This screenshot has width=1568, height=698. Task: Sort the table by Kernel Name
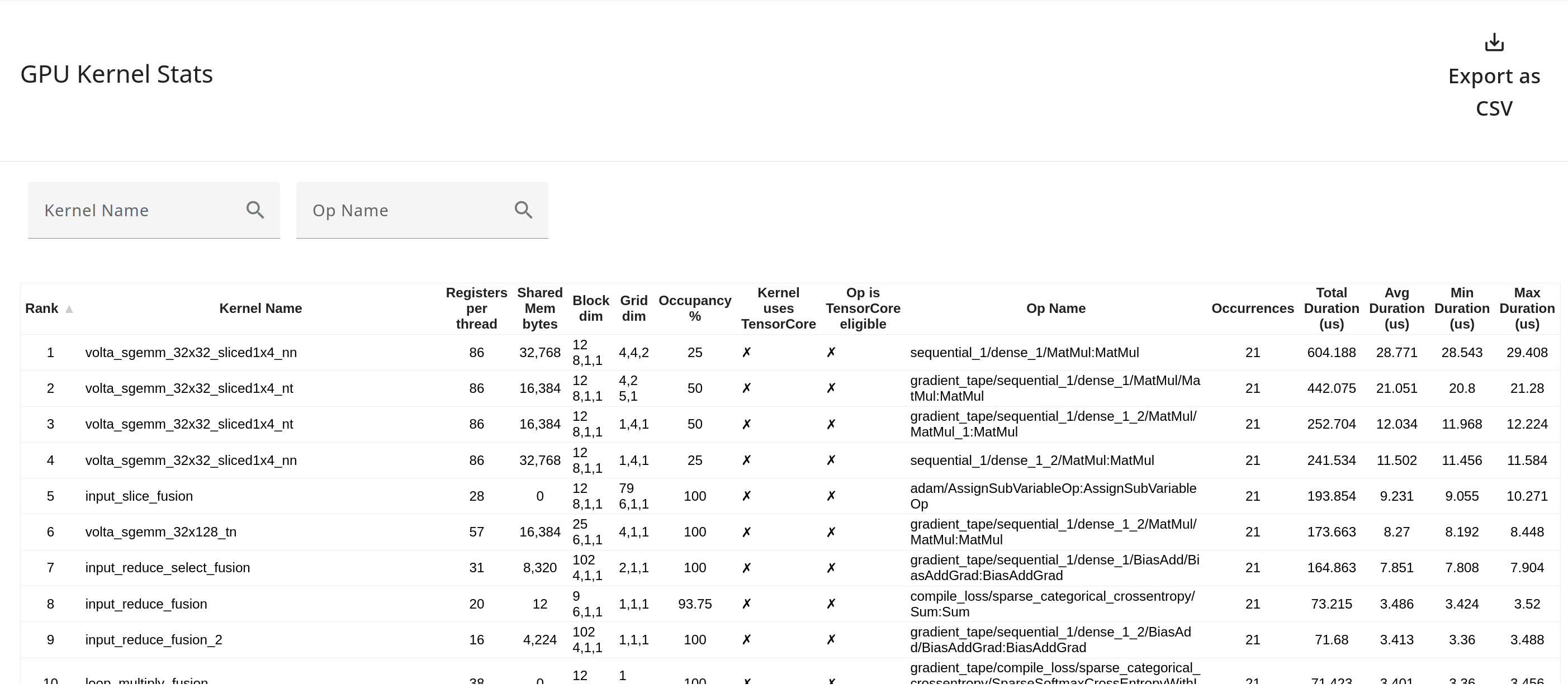(x=260, y=308)
